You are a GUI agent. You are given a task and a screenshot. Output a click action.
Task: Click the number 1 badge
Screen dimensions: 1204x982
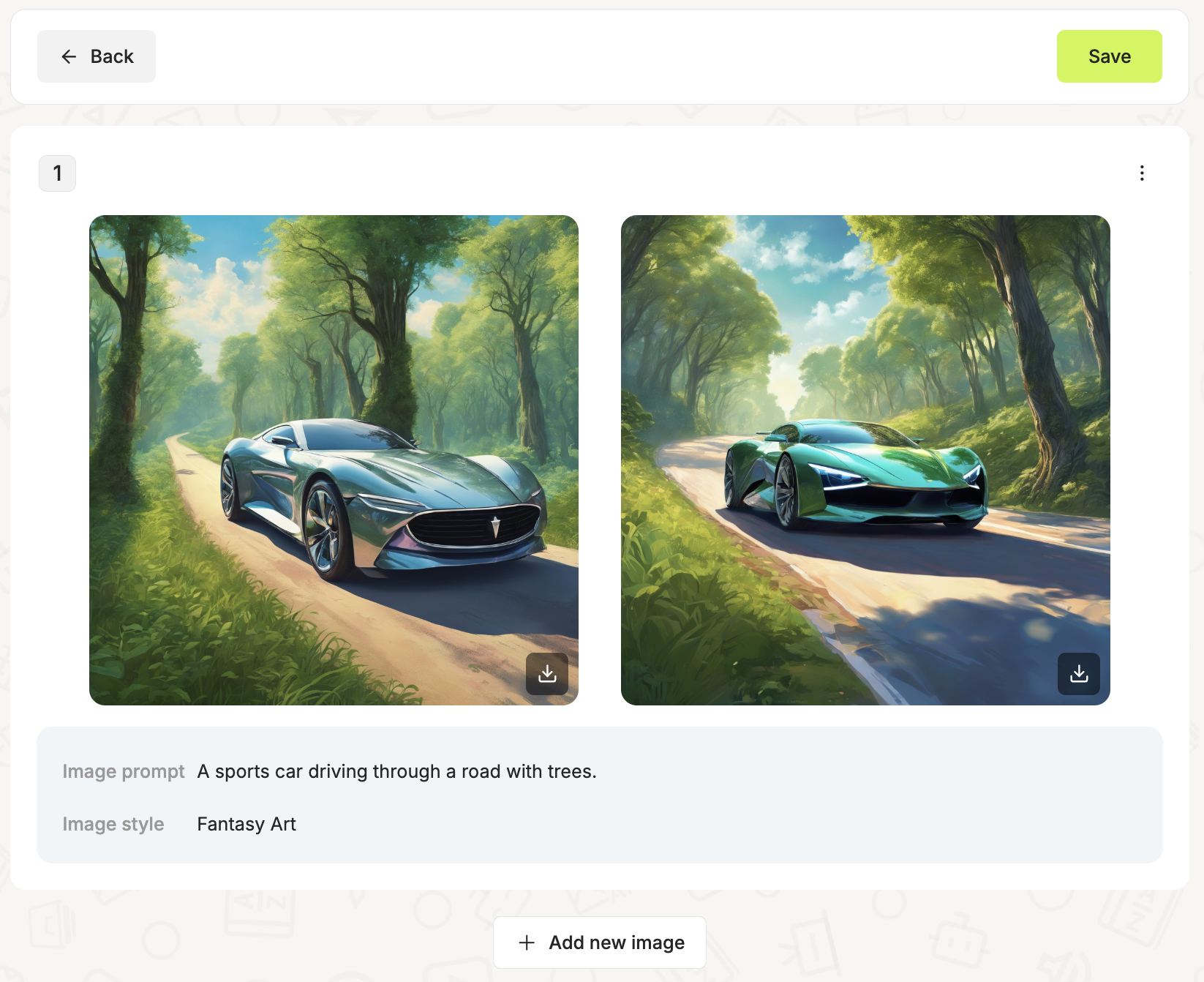57,173
